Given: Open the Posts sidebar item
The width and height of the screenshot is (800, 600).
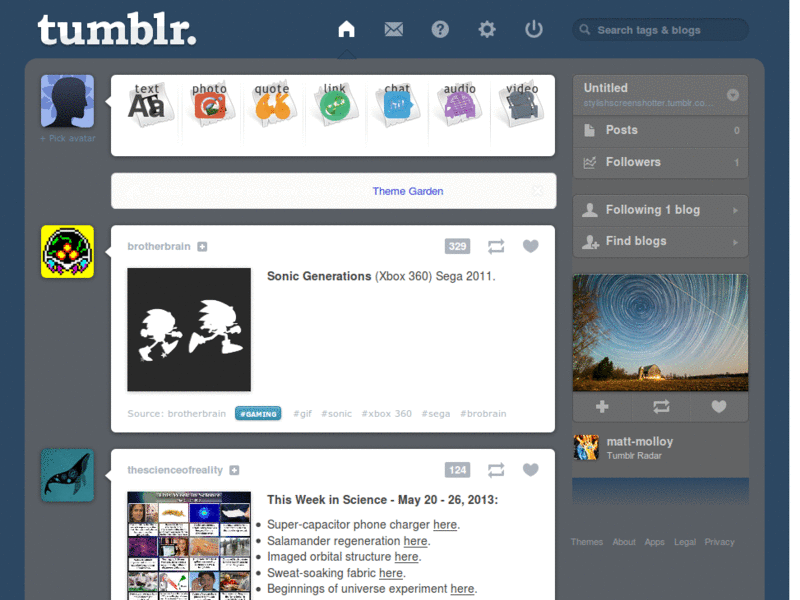Looking at the screenshot, I should (661, 131).
